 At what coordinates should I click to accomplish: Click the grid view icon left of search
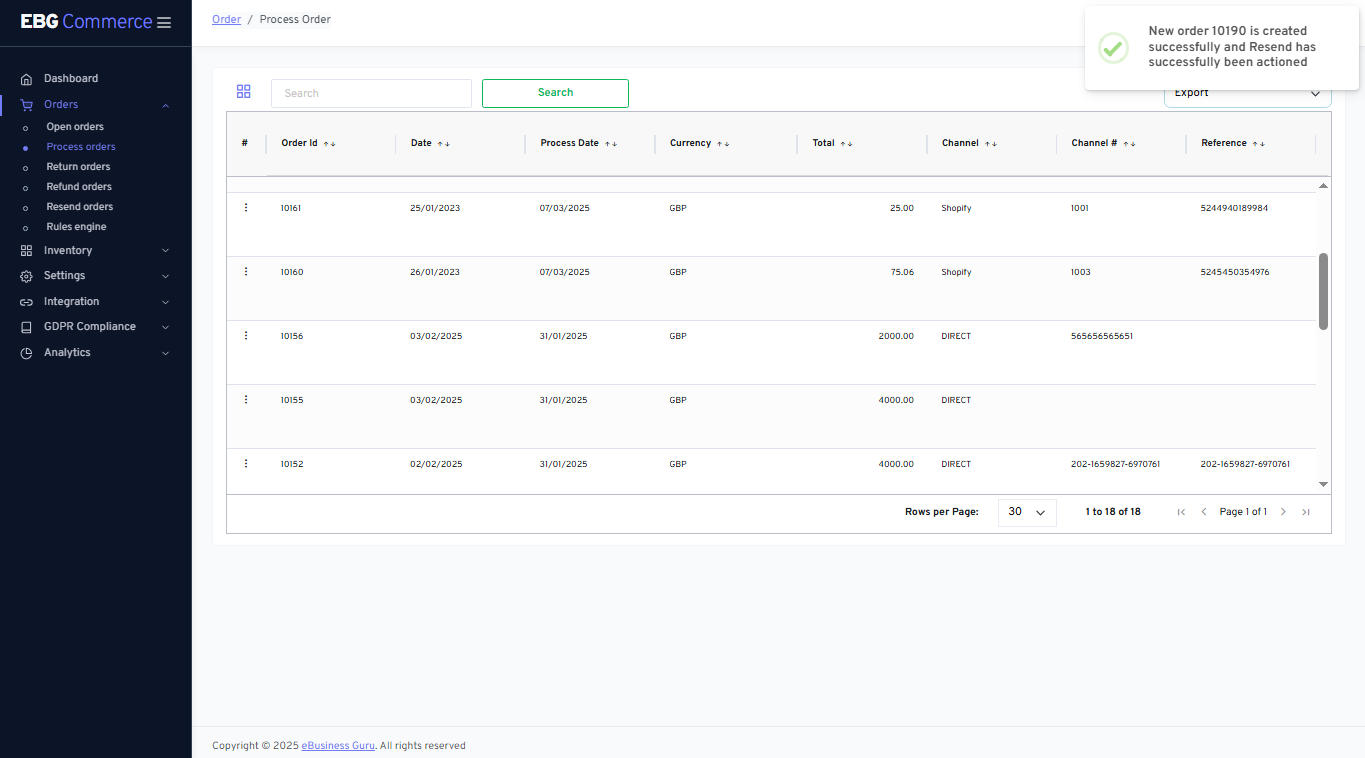(x=243, y=92)
